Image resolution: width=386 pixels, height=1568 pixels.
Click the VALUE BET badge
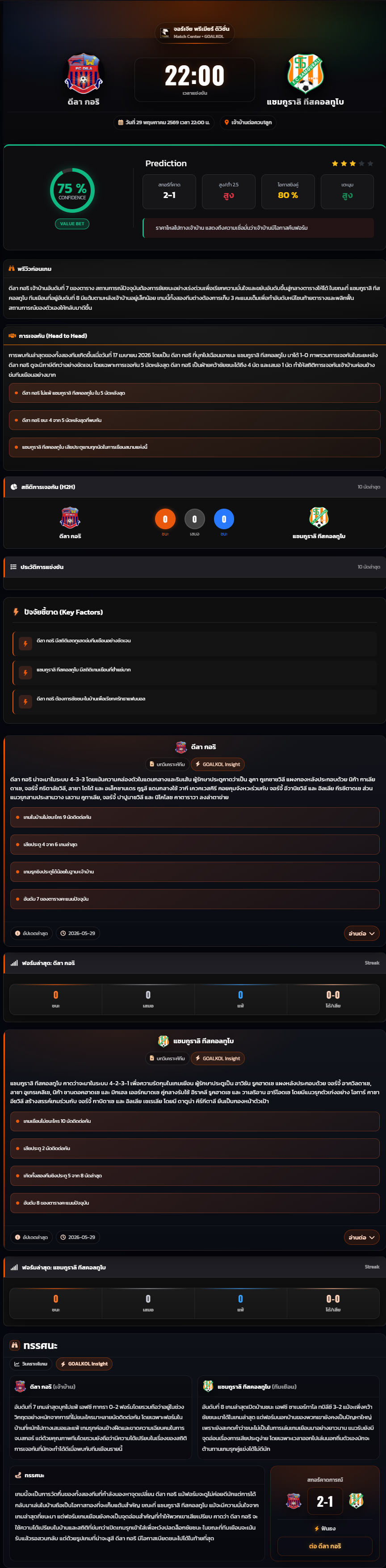tap(72, 223)
